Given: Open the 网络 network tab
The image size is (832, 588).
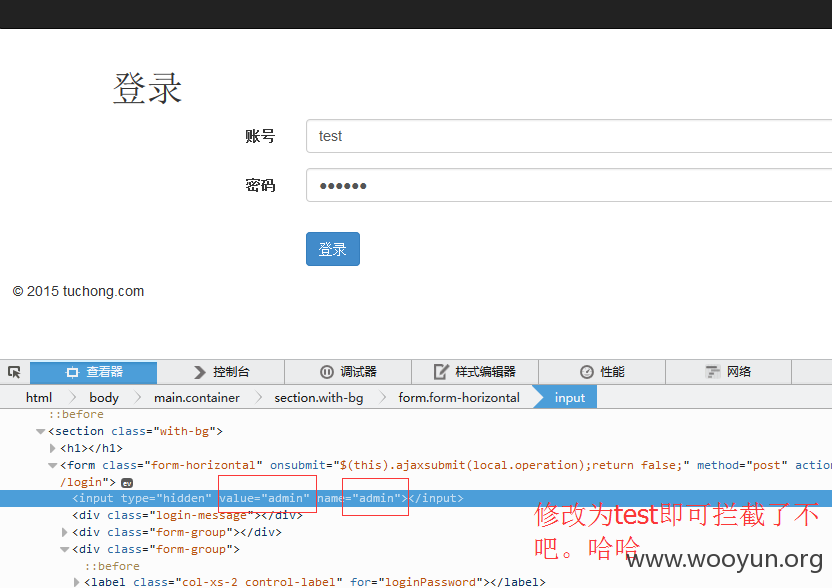Looking at the screenshot, I should pyautogui.click(x=728, y=372).
